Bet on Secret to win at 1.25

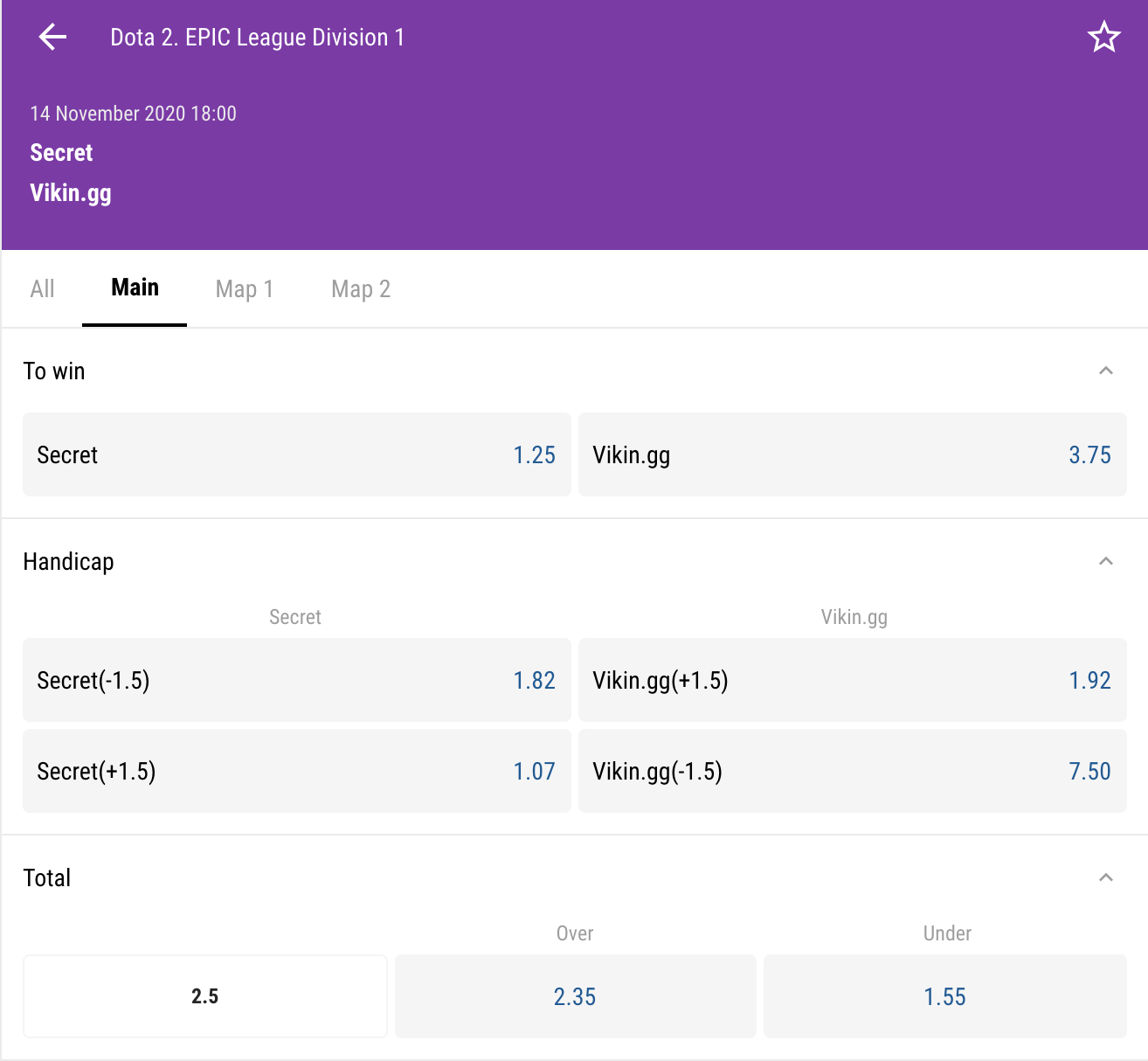tap(297, 454)
